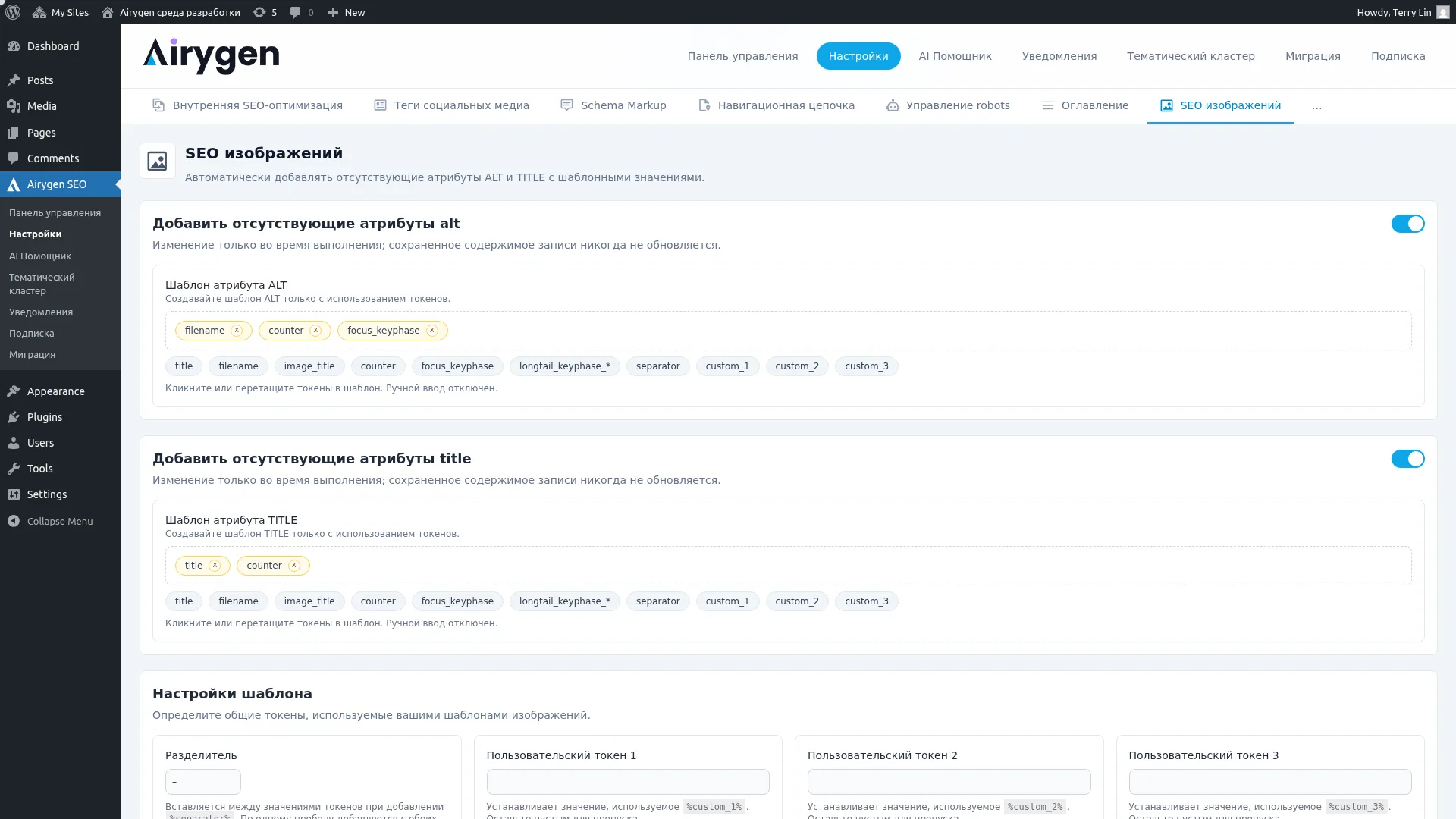Viewport: 1456px width, 819px height.
Task: Toggle Добавить отсутствующие атрибуты alt switch
Action: 1407,224
